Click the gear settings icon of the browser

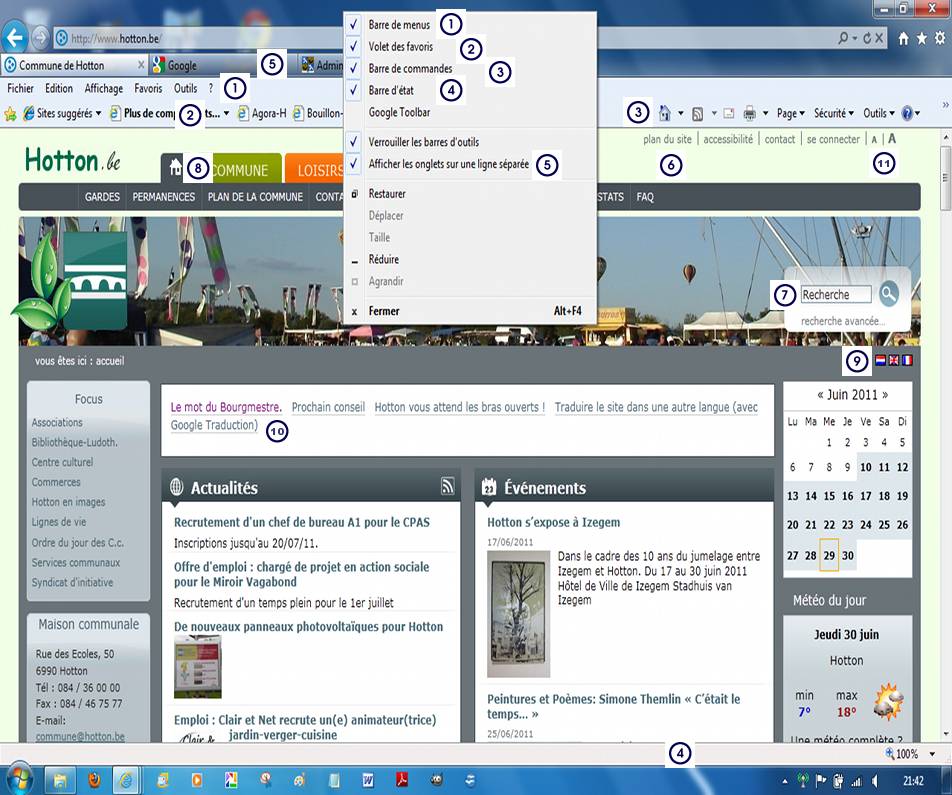coord(938,39)
